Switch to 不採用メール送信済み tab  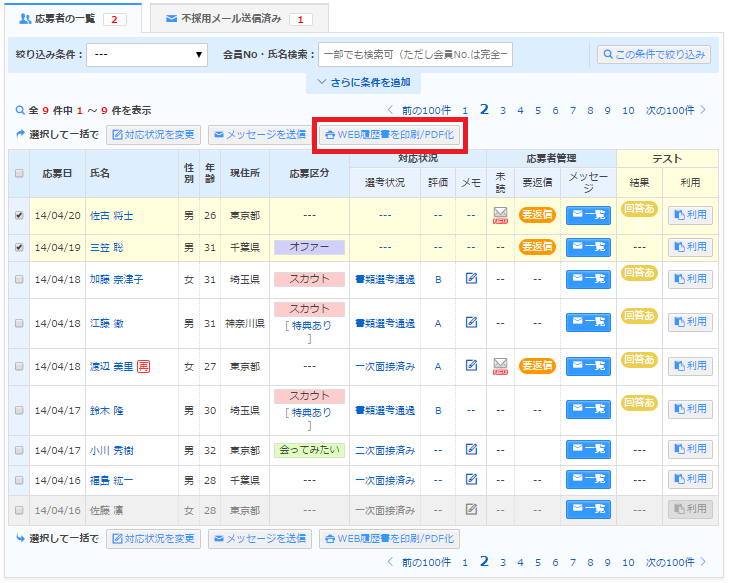(x=239, y=19)
